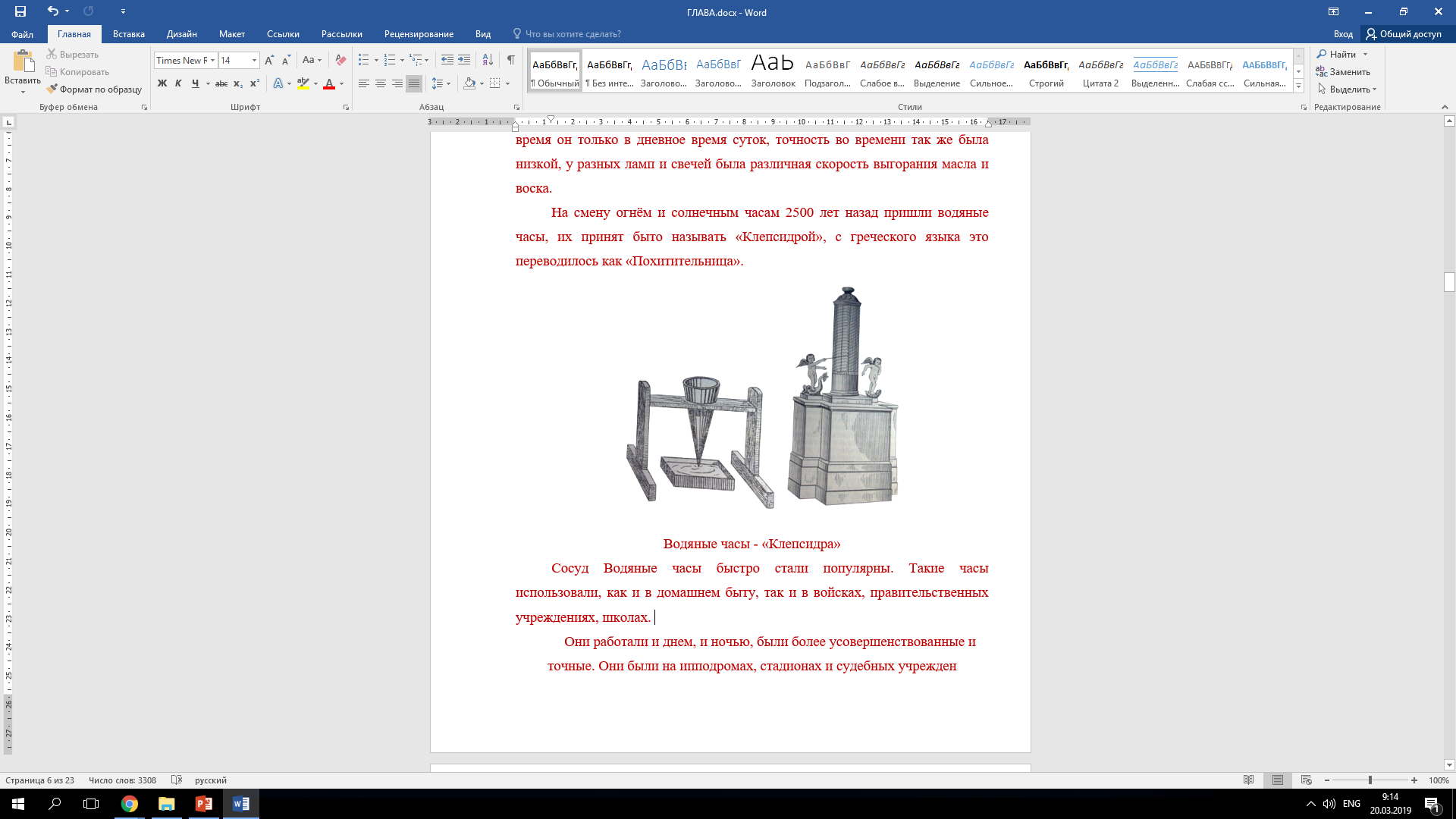Click the Заменить button

1343,72
